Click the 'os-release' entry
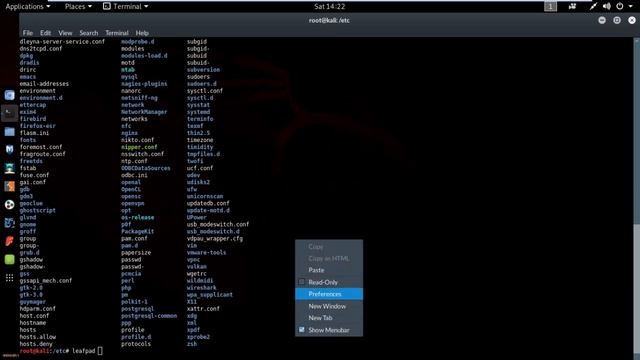The width and height of the screenshot is (640, 360). [x=138, y=218]
